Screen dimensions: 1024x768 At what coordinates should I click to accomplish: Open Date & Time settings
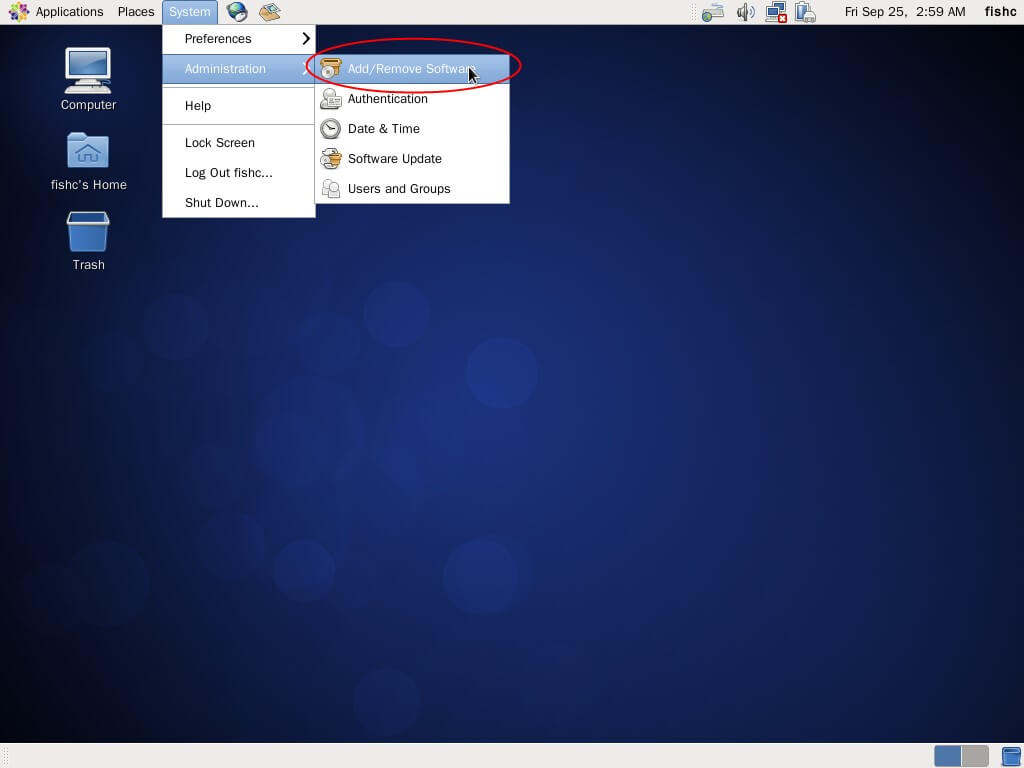(383, 129)
